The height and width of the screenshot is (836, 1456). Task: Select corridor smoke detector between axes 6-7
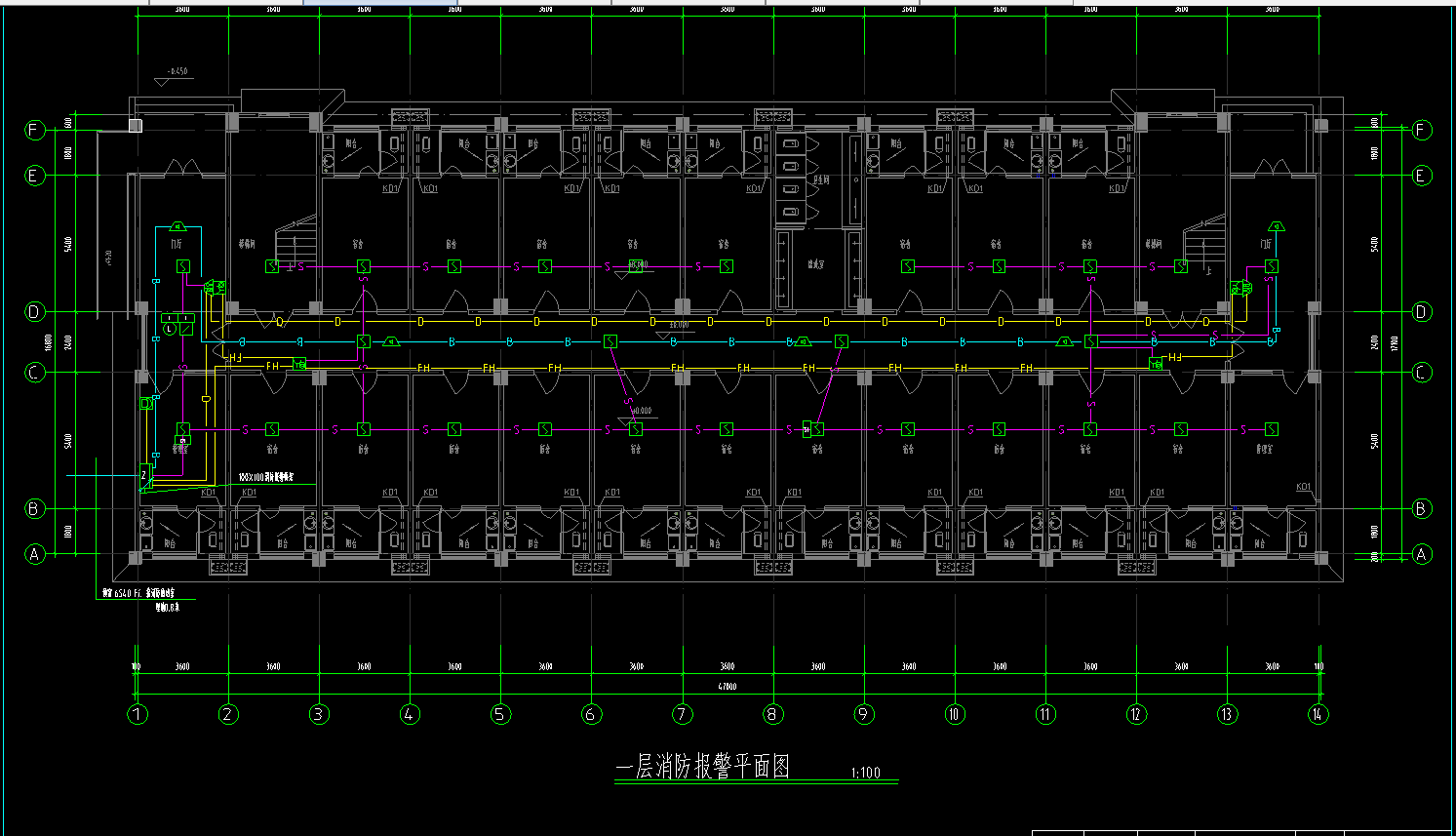click(610, 341)
